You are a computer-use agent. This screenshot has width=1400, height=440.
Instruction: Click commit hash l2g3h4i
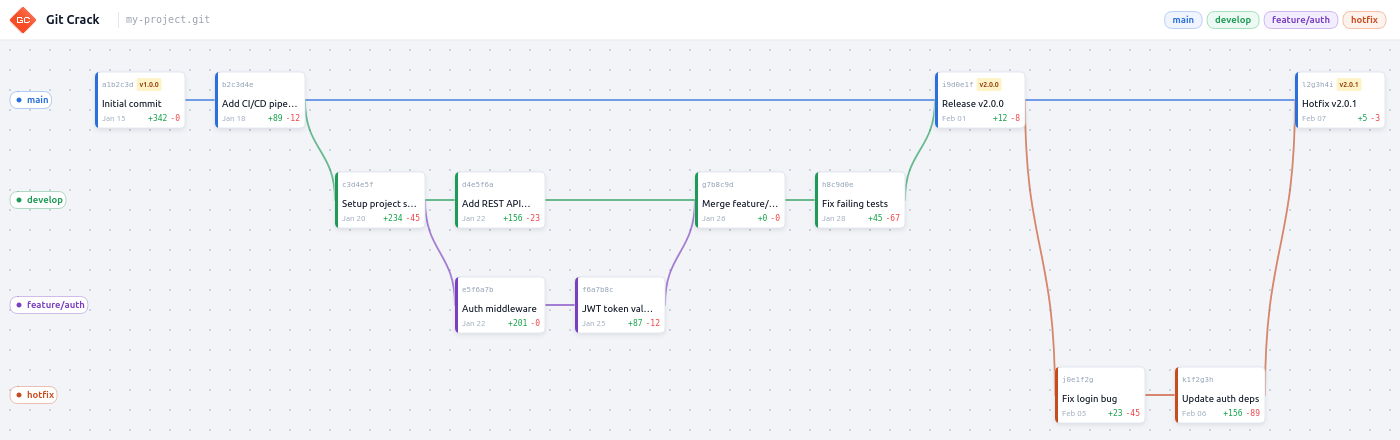pyautogui.click(x=1318, y=85)
